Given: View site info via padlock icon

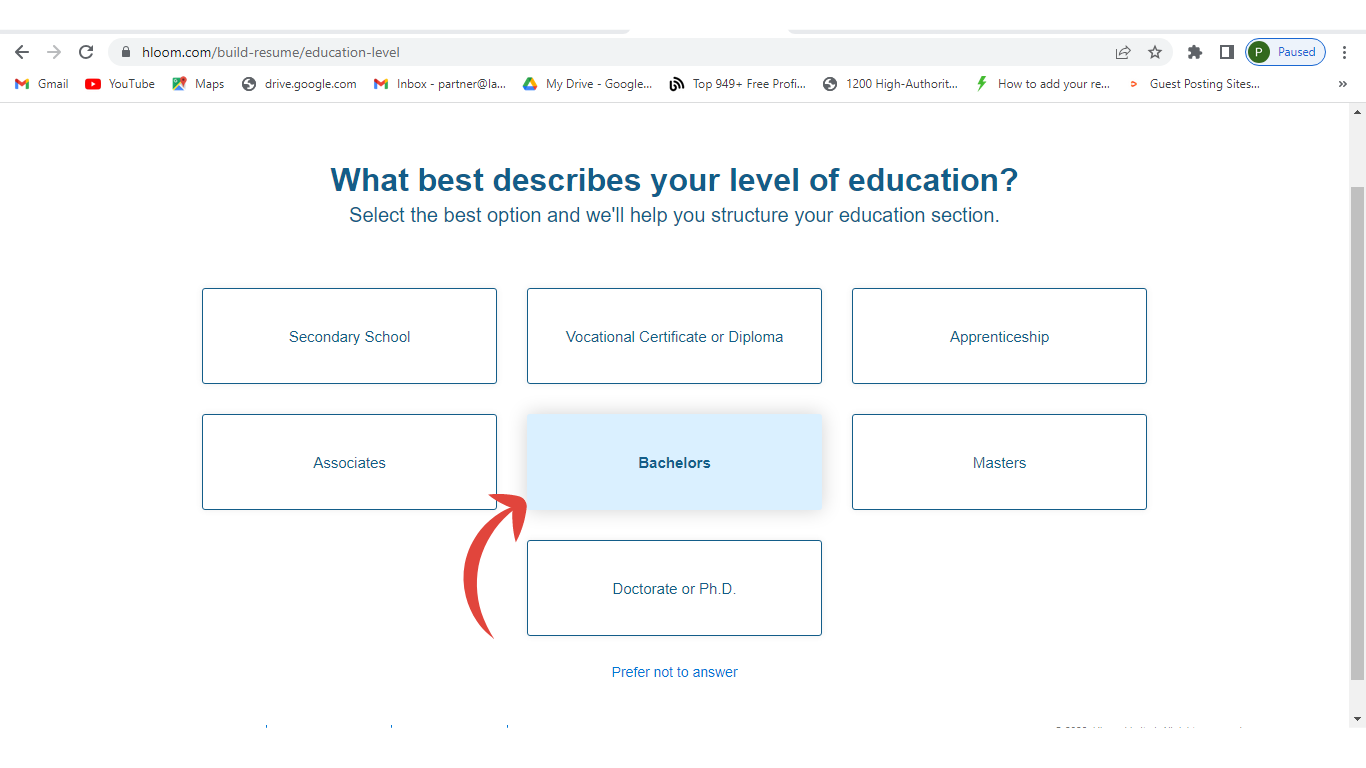Looking at the screenshot, I should click(126, 52).
